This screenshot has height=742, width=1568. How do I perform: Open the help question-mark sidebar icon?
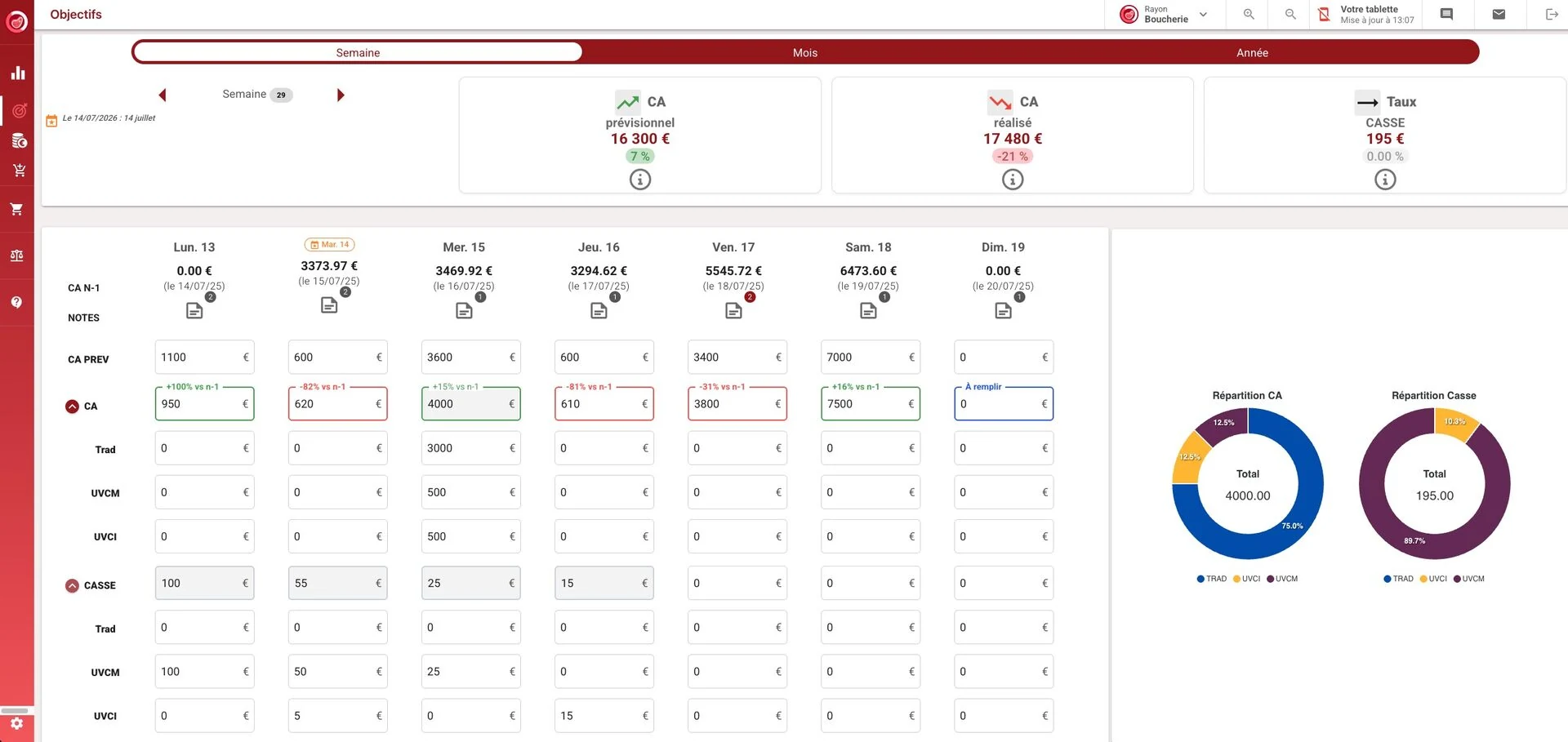coord(16,302)
